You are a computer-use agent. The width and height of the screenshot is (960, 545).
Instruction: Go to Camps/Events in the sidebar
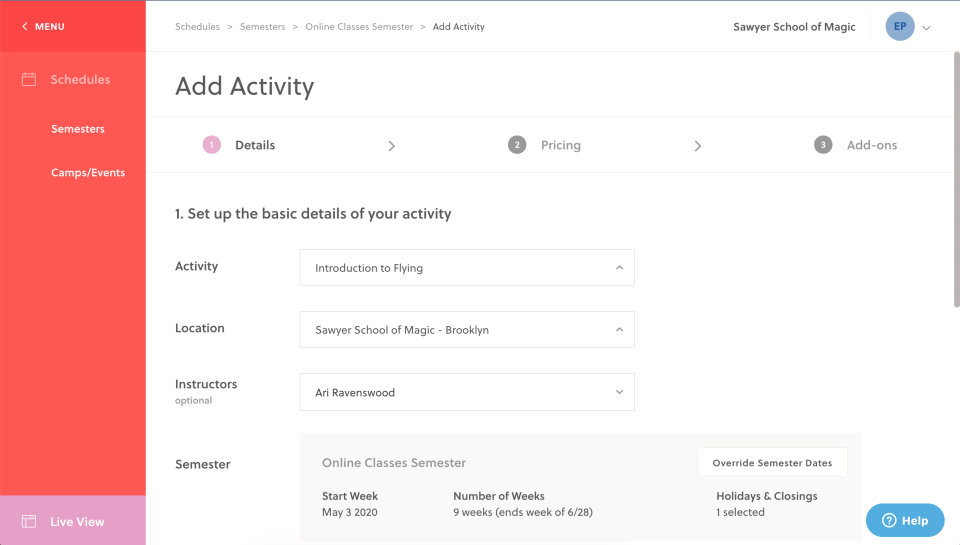coord(88,173)
